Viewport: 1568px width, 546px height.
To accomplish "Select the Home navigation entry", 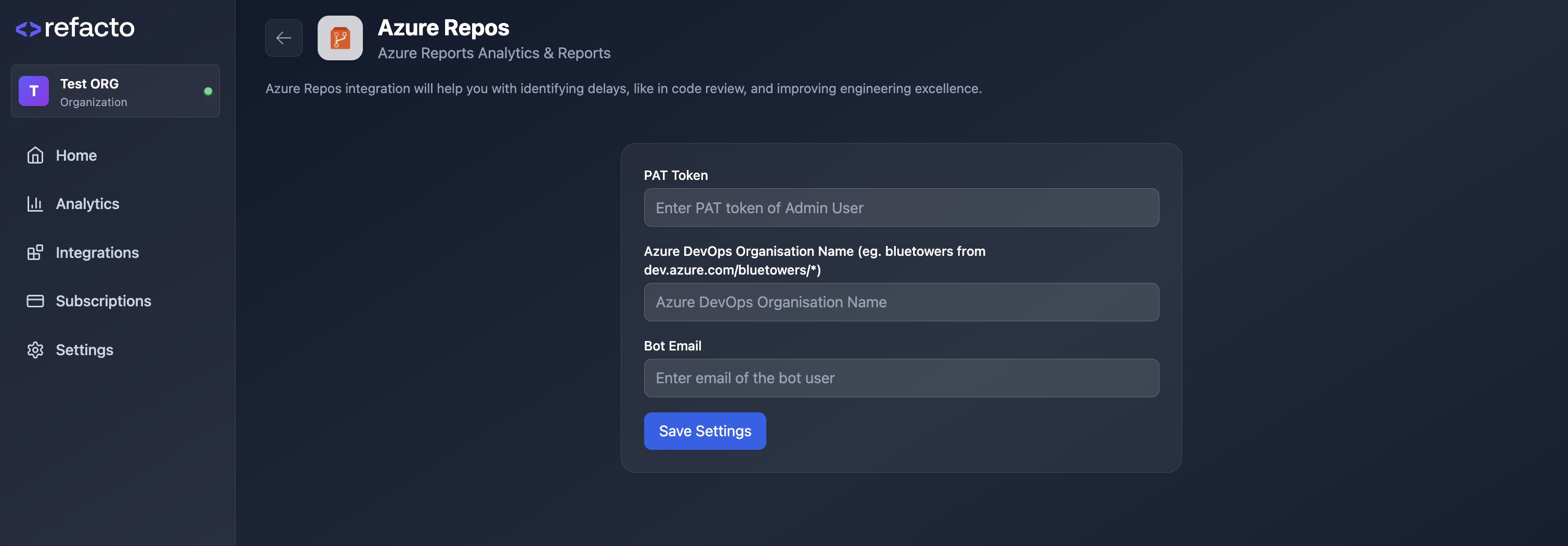I will pyautogui.click(x=76, y=155).
